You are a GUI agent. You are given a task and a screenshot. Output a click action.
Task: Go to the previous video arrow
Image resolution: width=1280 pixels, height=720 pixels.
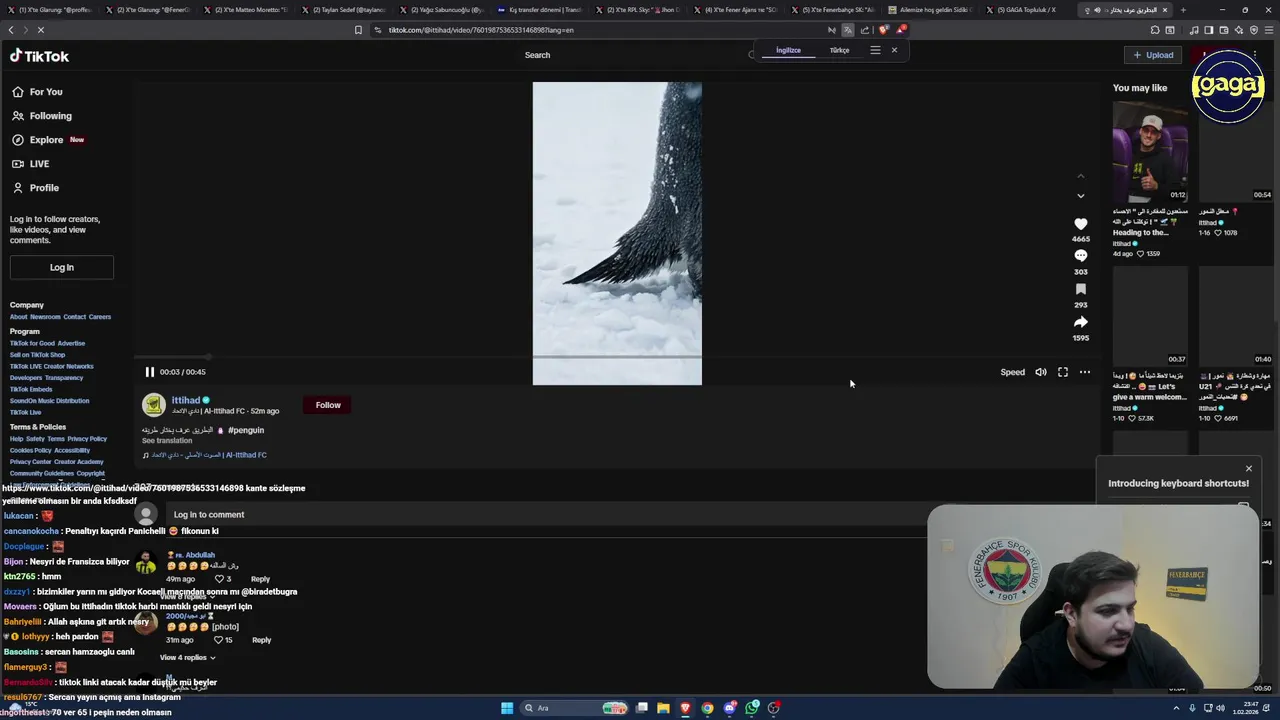click(1080, 176)
